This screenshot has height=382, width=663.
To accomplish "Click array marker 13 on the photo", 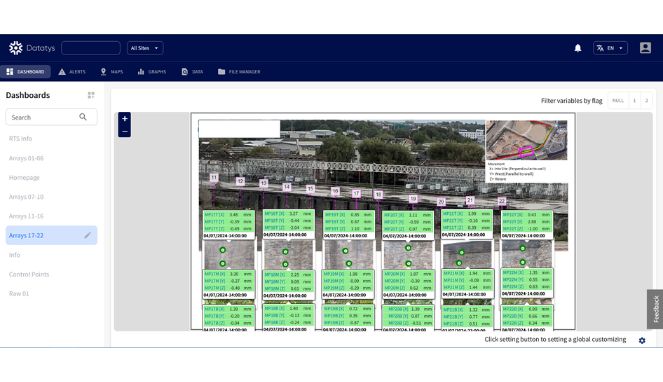I will (x=263, y=183).
